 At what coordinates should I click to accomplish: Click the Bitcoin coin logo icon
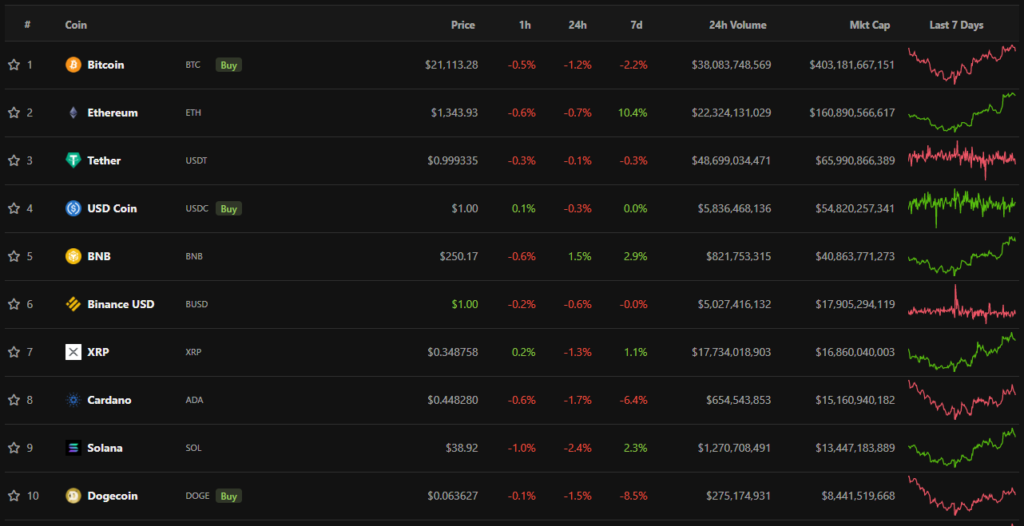73,65
